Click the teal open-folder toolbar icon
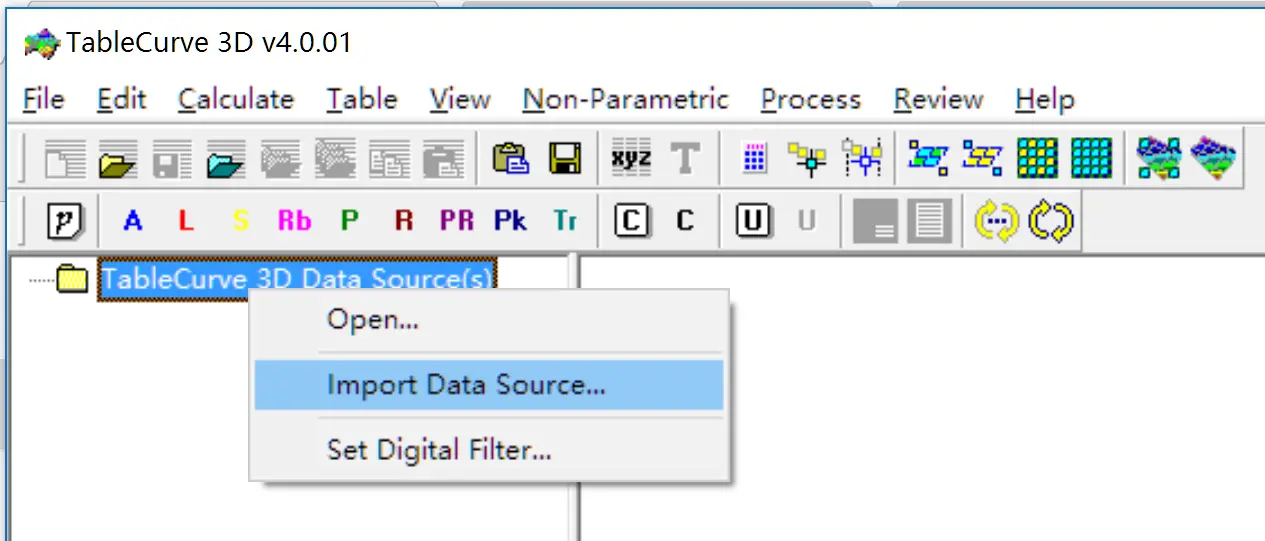 227,159
